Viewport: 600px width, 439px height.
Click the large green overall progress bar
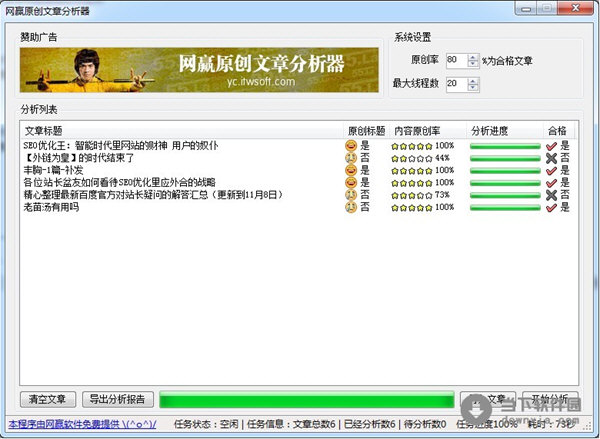307,400
